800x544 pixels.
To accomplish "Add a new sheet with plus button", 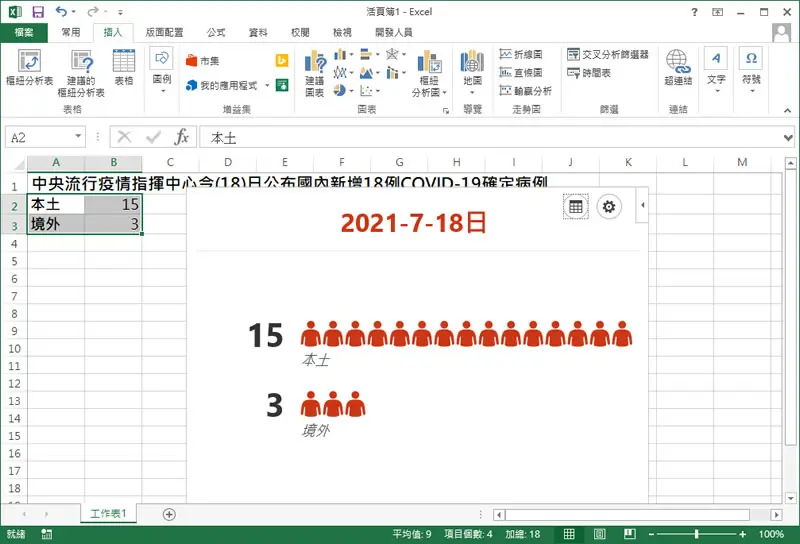I will click(x=169, y=514).
